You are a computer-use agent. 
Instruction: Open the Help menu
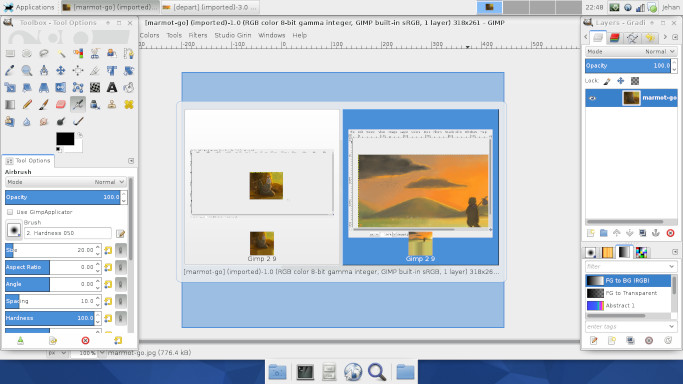click(300, 35)
